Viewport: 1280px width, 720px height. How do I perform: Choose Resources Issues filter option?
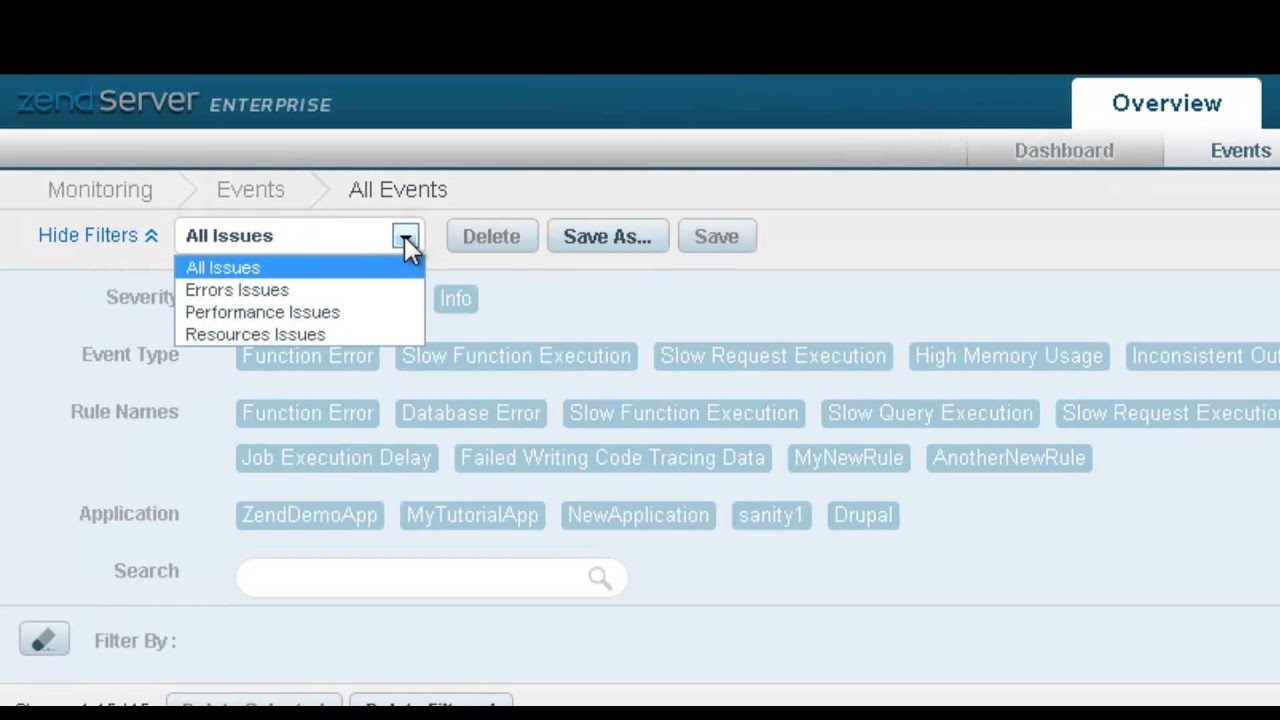300,334
